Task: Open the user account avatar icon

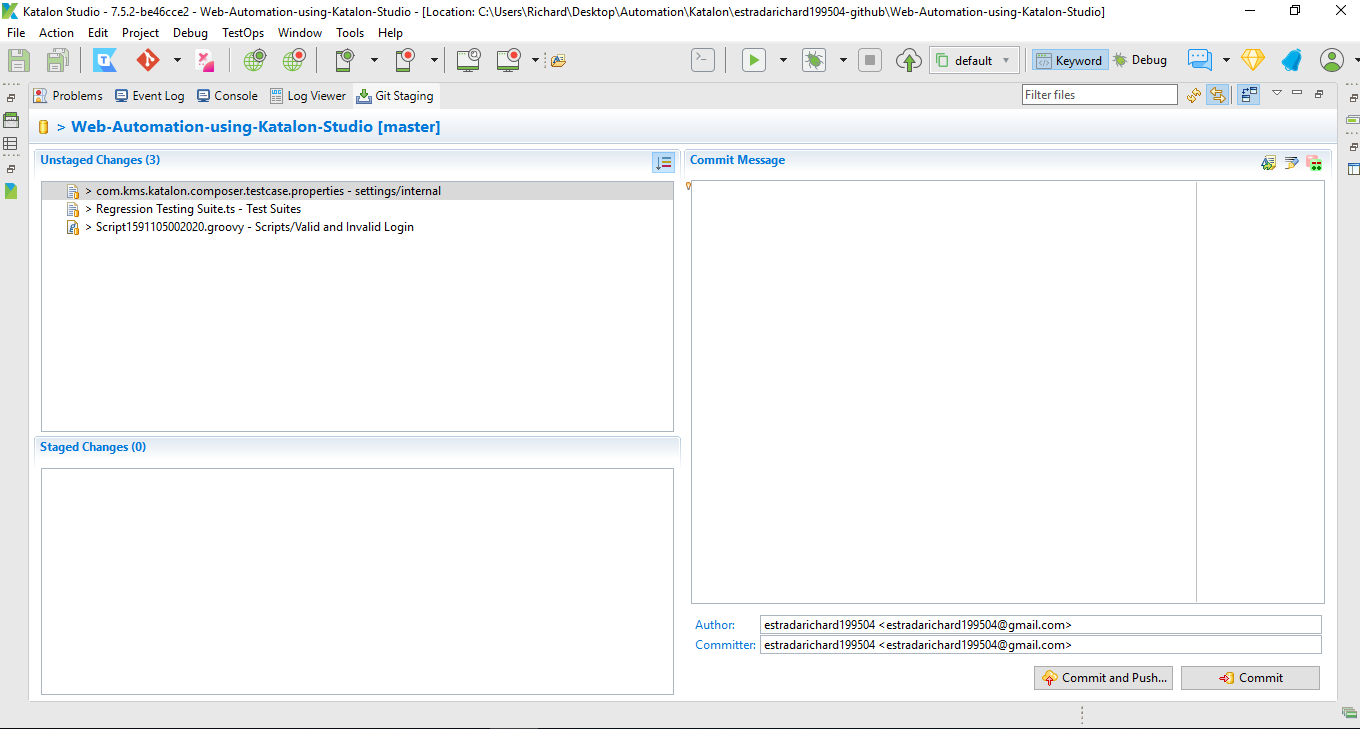Action: point(1332,60)
